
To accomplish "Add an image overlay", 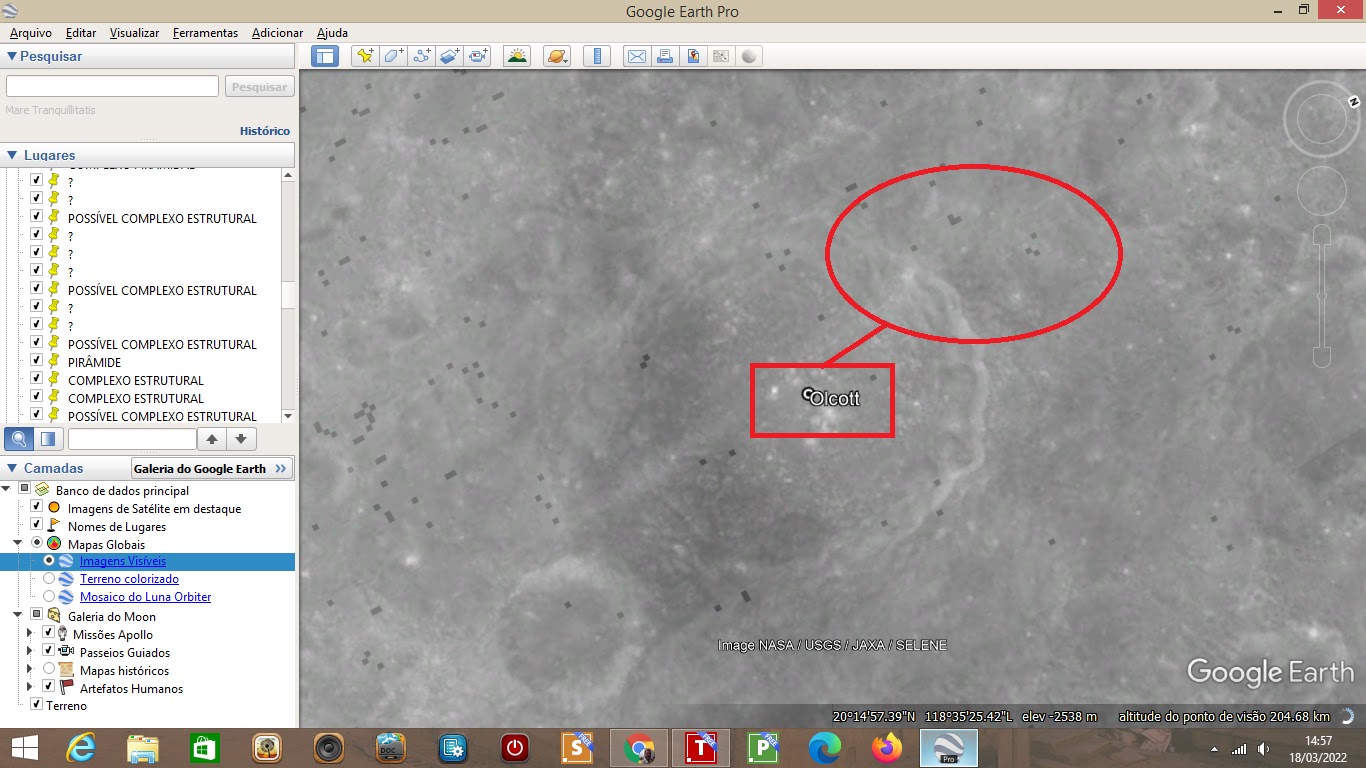I will (449, 56).
